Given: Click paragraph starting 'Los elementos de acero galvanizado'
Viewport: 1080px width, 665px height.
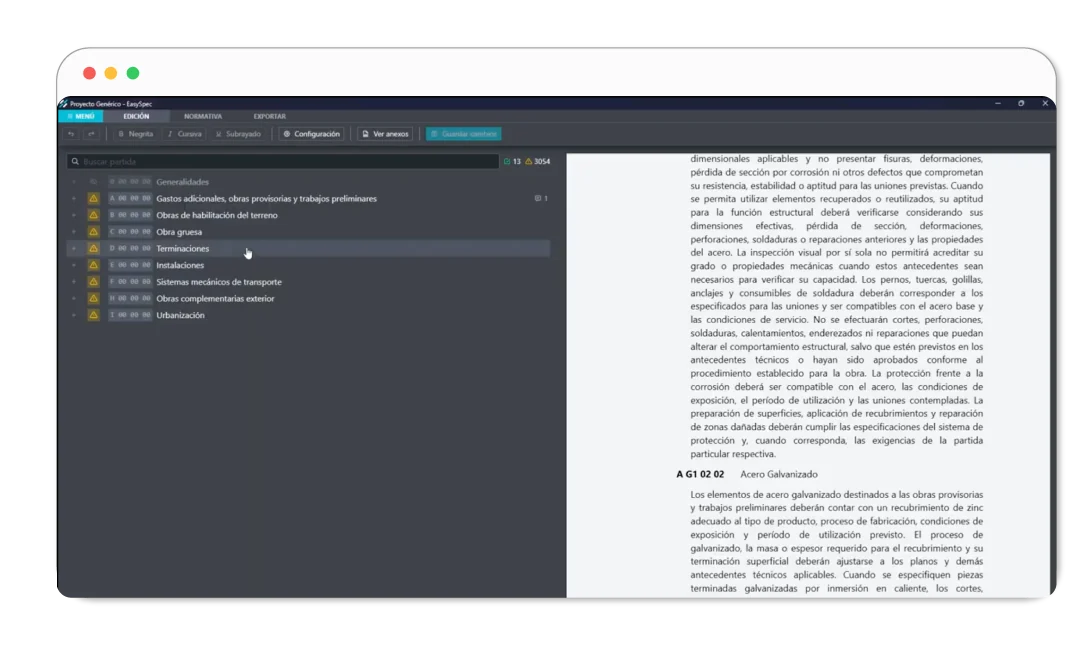Looking at the screenshot, I should [837, 541].
